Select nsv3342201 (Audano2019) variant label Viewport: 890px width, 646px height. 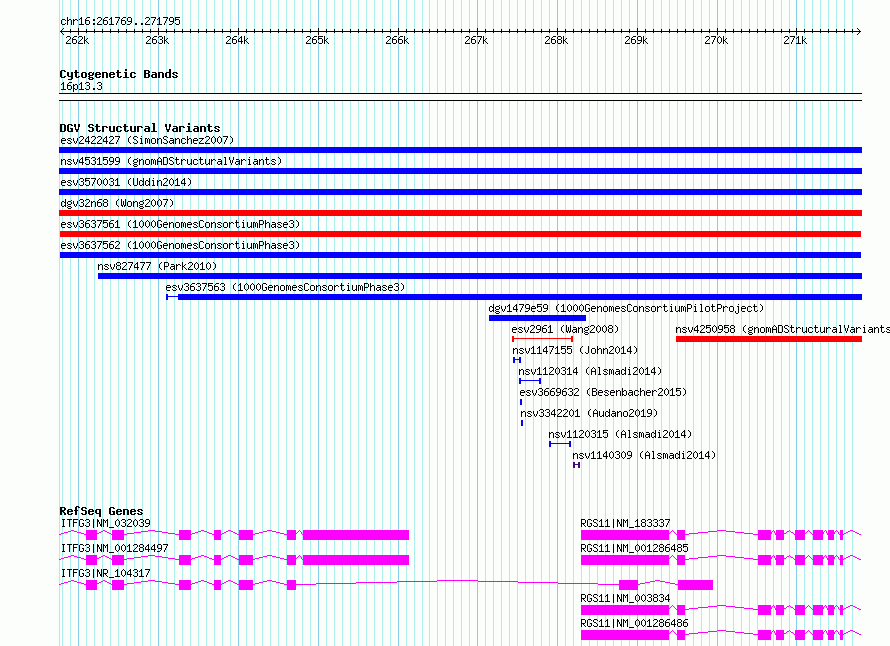589,413
